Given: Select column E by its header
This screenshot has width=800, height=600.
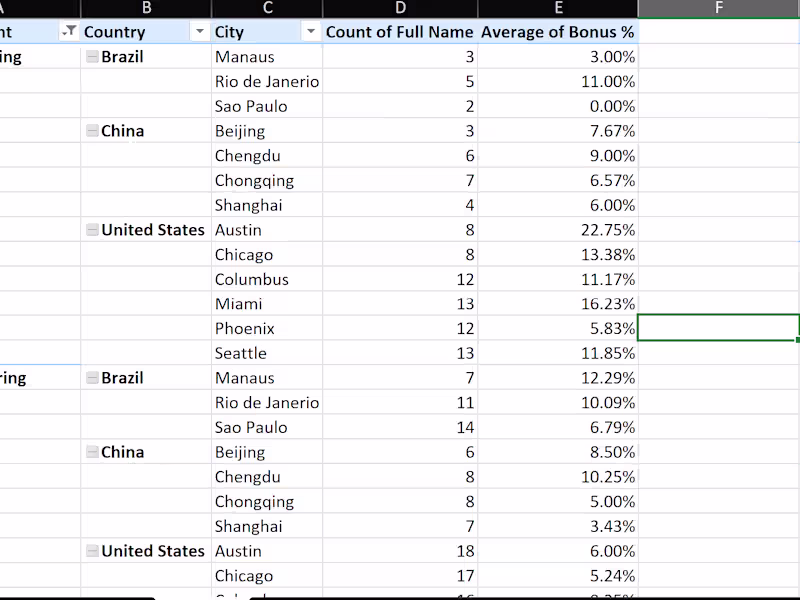Looking at the screenshot, I should coord(558,8).
